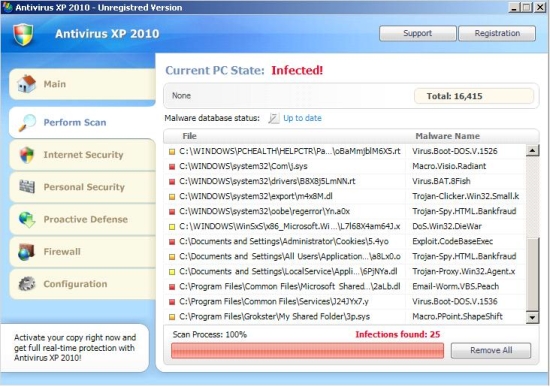The height and width of the screenshot is (387, 550).
Task: Click red marker beside Com\j.sys
Action: point(172,167)
